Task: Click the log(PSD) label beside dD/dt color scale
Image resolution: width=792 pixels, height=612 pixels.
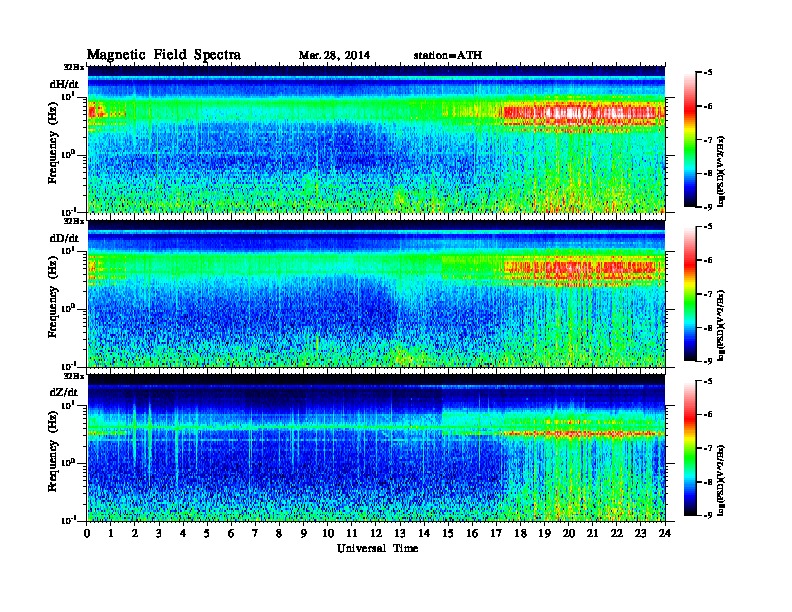Action: pos(721,325)
